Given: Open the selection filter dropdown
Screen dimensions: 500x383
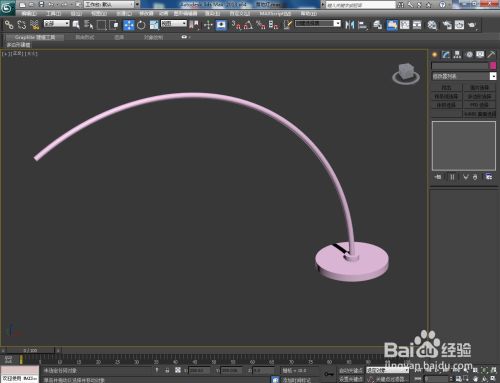Looking at the screenshot, I should [57, 24].
